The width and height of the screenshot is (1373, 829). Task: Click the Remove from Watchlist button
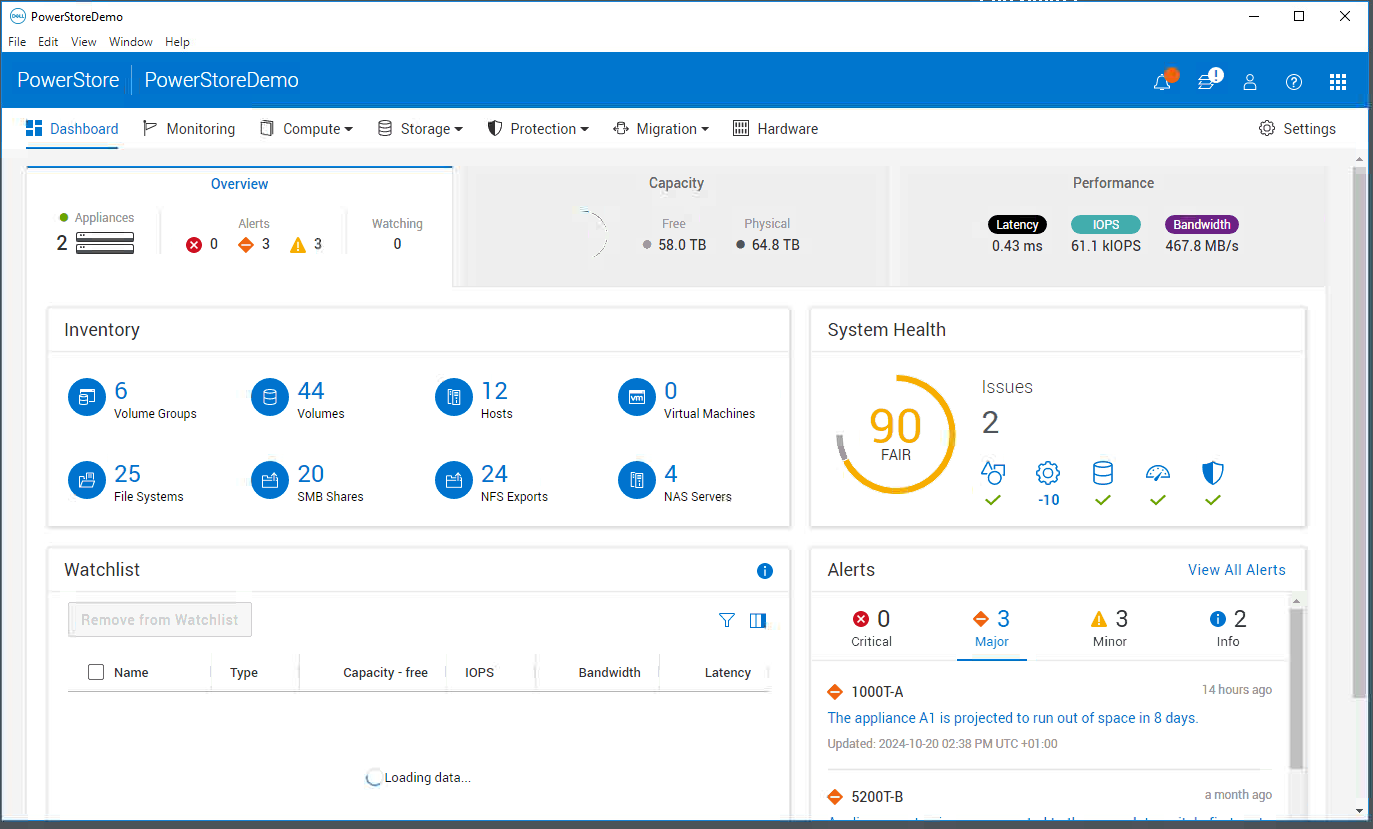(x=160, y=620)
